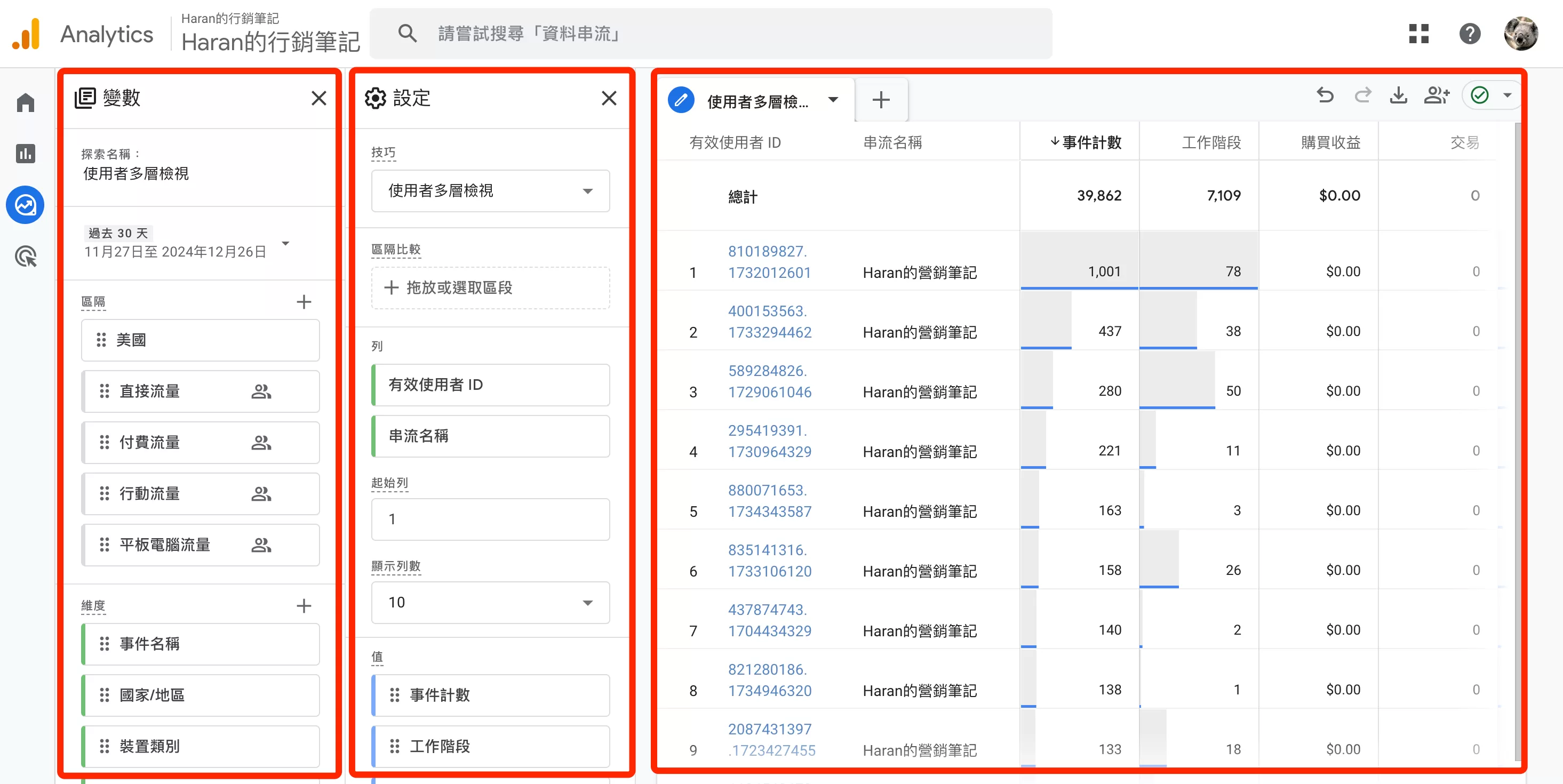Screen dimensions: 1563x784
Task: Click the 串流名稱 column header
Action: (x=892, y=142)
